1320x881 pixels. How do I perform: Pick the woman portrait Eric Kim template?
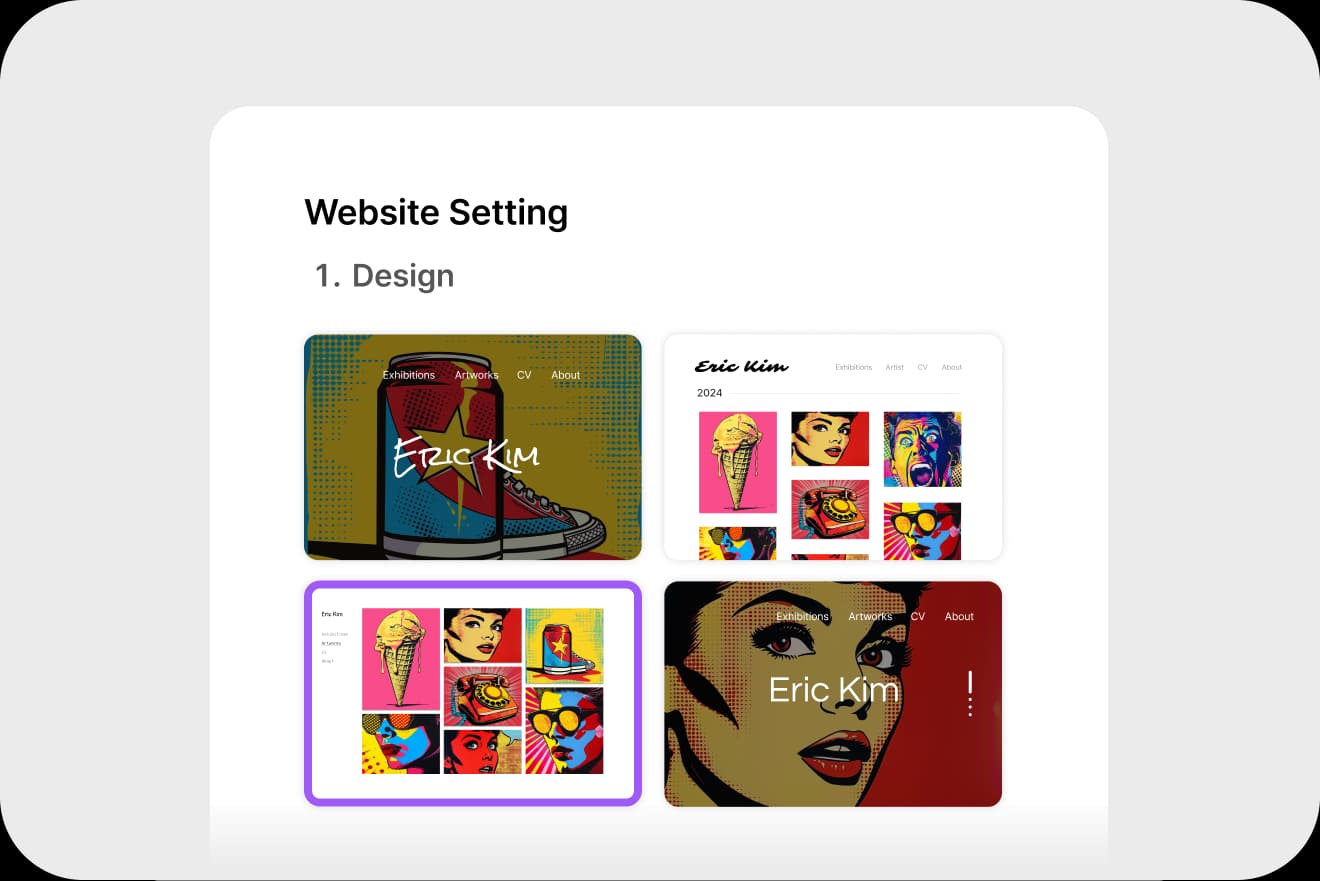tap(833, 693)
